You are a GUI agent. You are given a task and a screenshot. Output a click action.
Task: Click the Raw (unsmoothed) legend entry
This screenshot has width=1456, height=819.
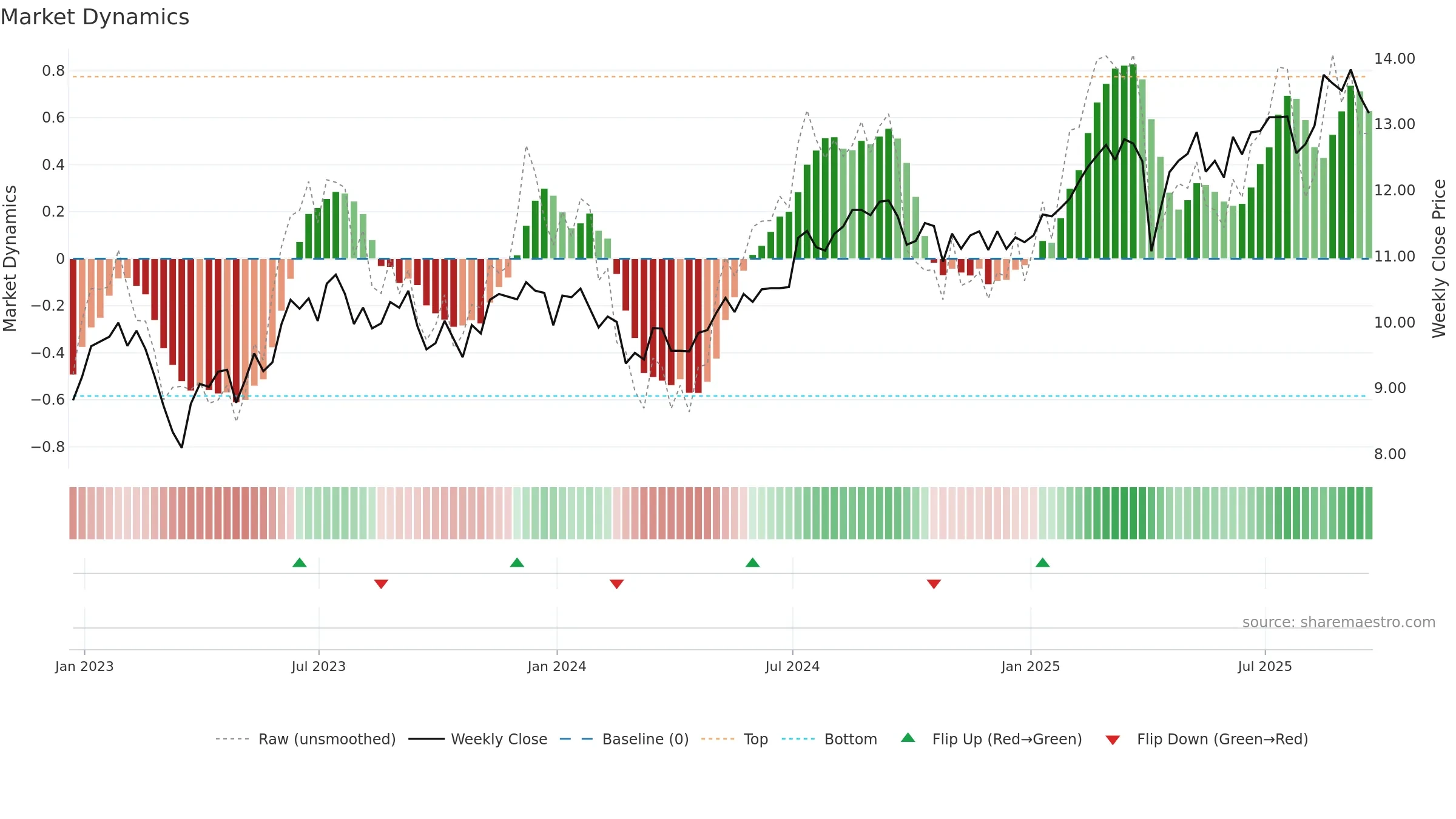[x=306, y=739]
